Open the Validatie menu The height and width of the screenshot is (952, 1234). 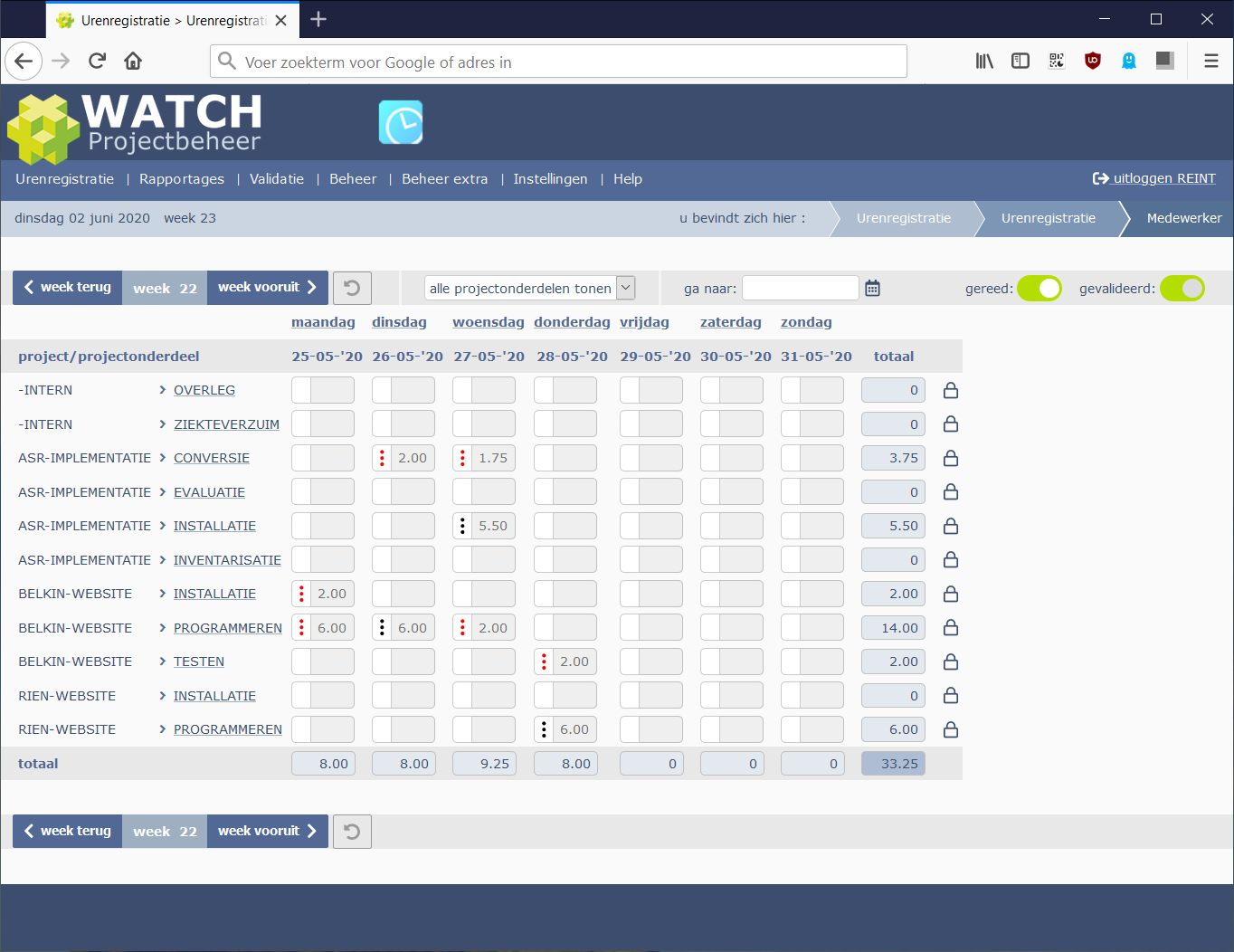click(x=277, y=179)
